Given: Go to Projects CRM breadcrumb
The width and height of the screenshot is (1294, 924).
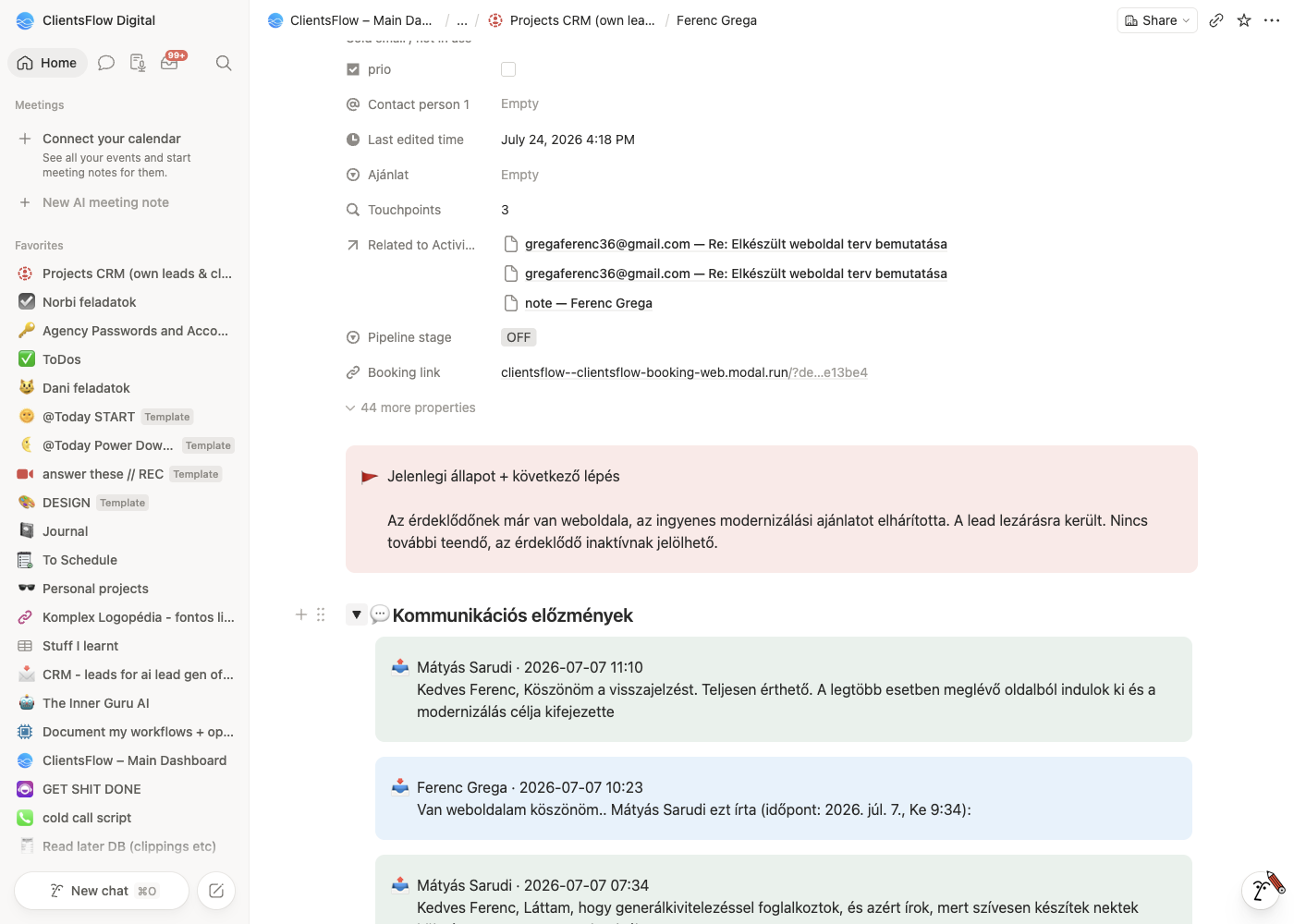Looking at the screenshot, I should [x=572, y=20].
